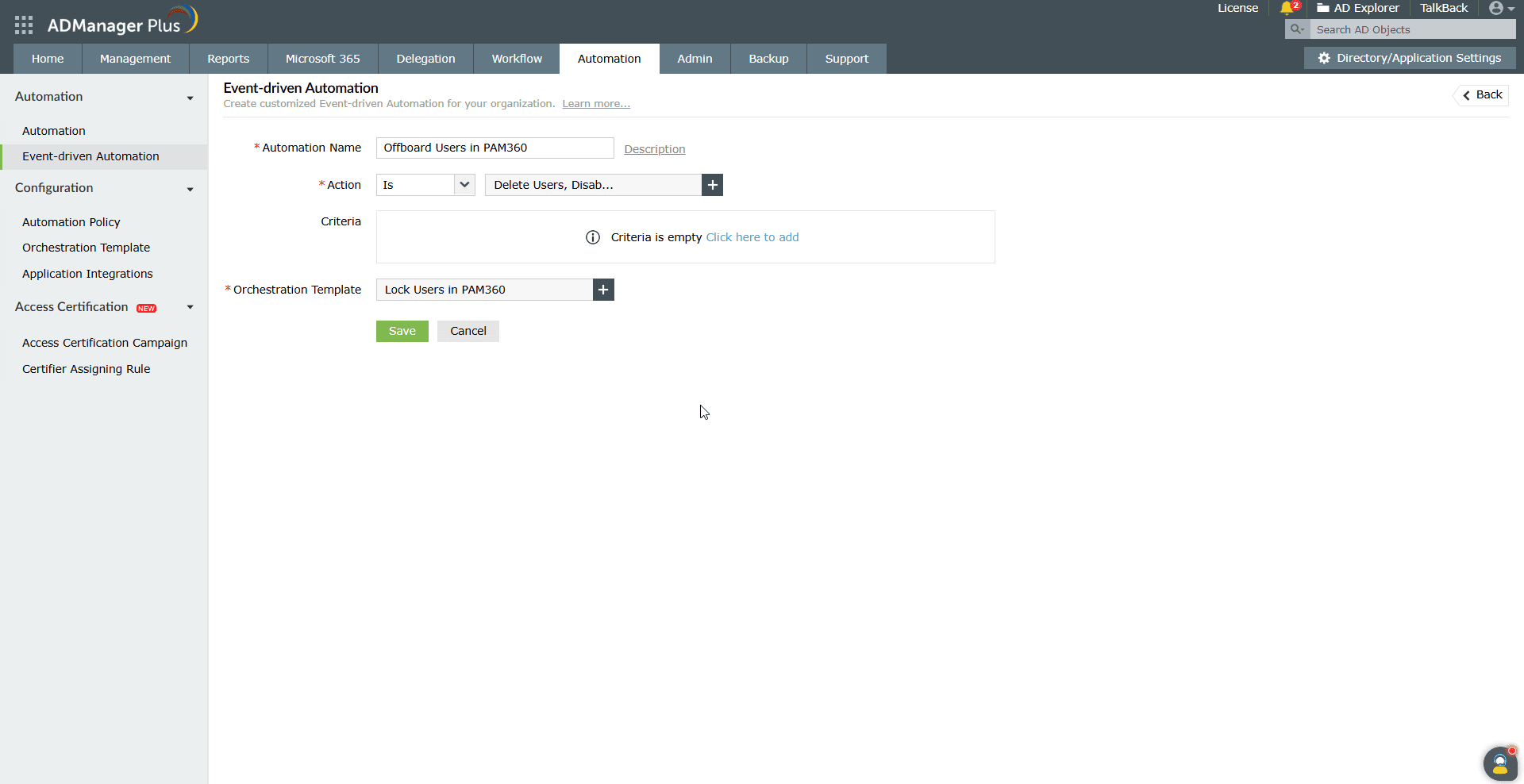Select the Automation tab
The width and height of the screenshot is (1524, 784).
tap(610, 59)
